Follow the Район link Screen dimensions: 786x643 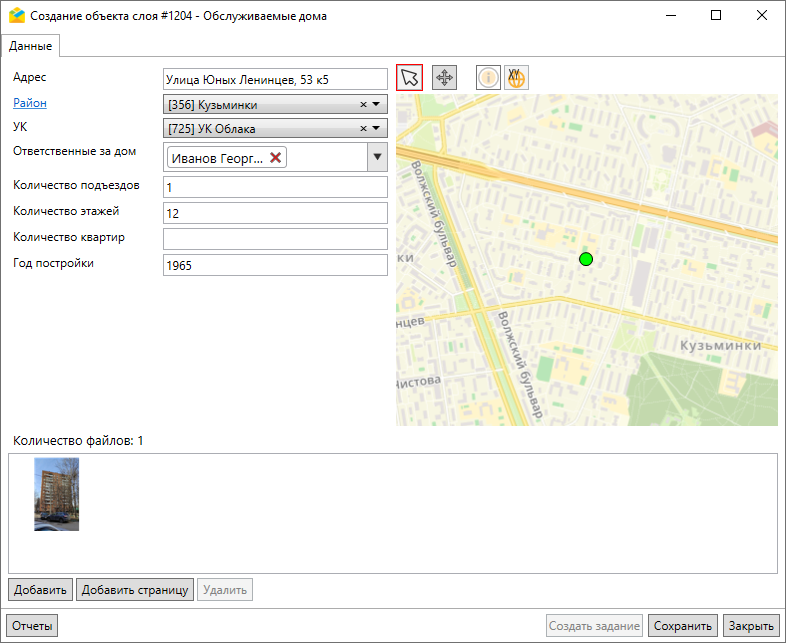[29, 103]
